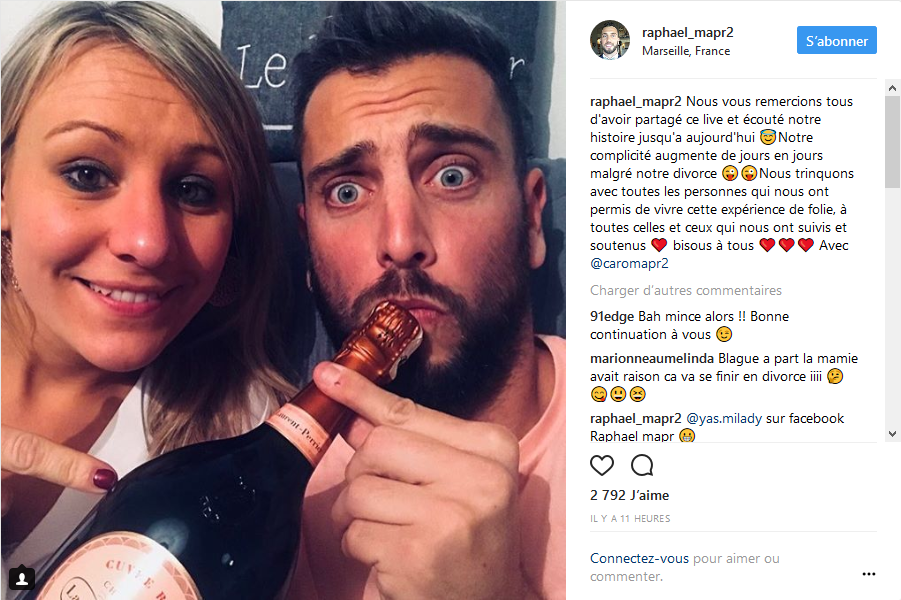
Task: Open marionneaumelinda commenter profile
Action: point(652,358)
